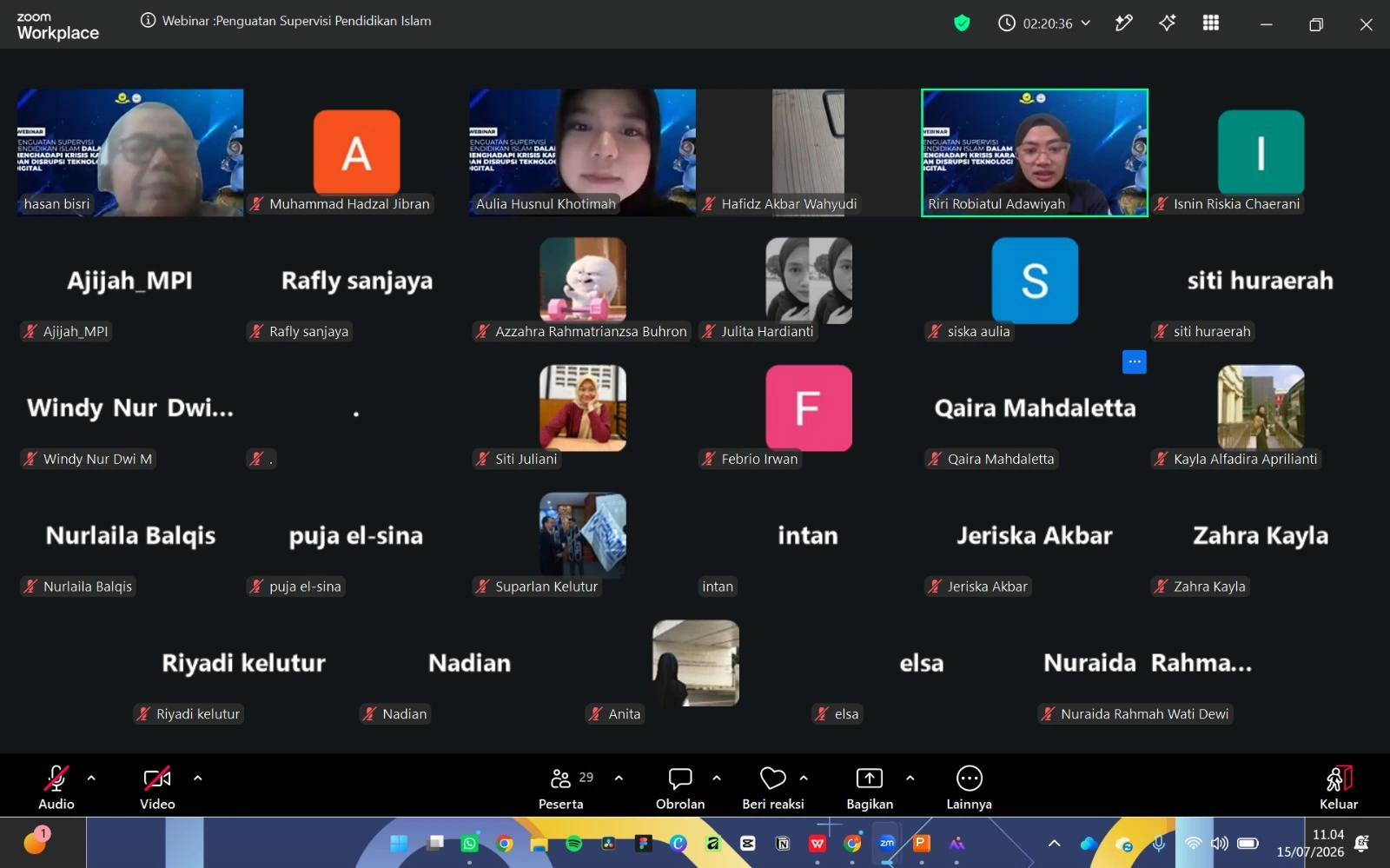
Task: Open the Wi-Fi network tray icon
Action: (x=1194, y=843)
